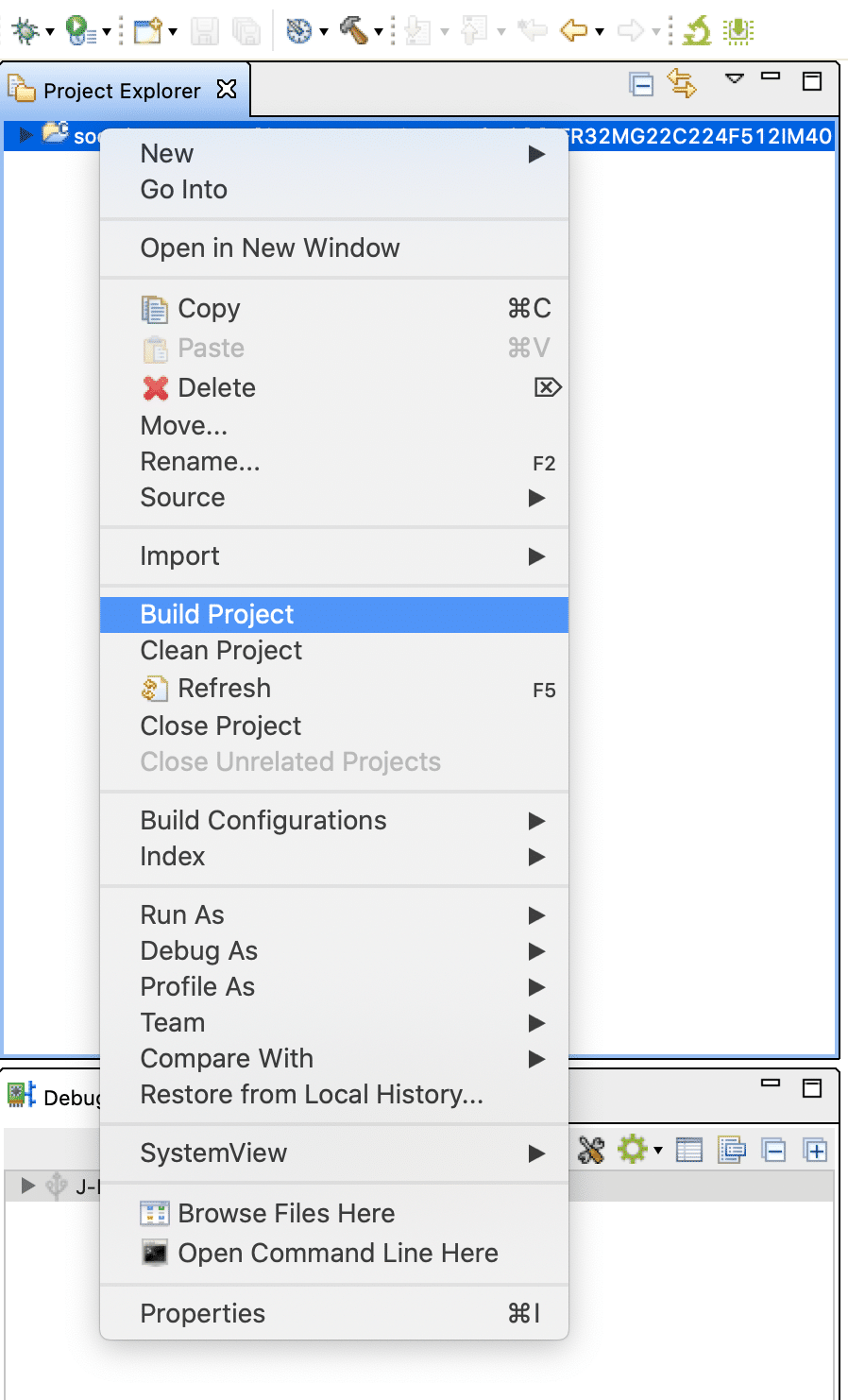Toggle Link with Editor in Project Explorer

point(683,83)
